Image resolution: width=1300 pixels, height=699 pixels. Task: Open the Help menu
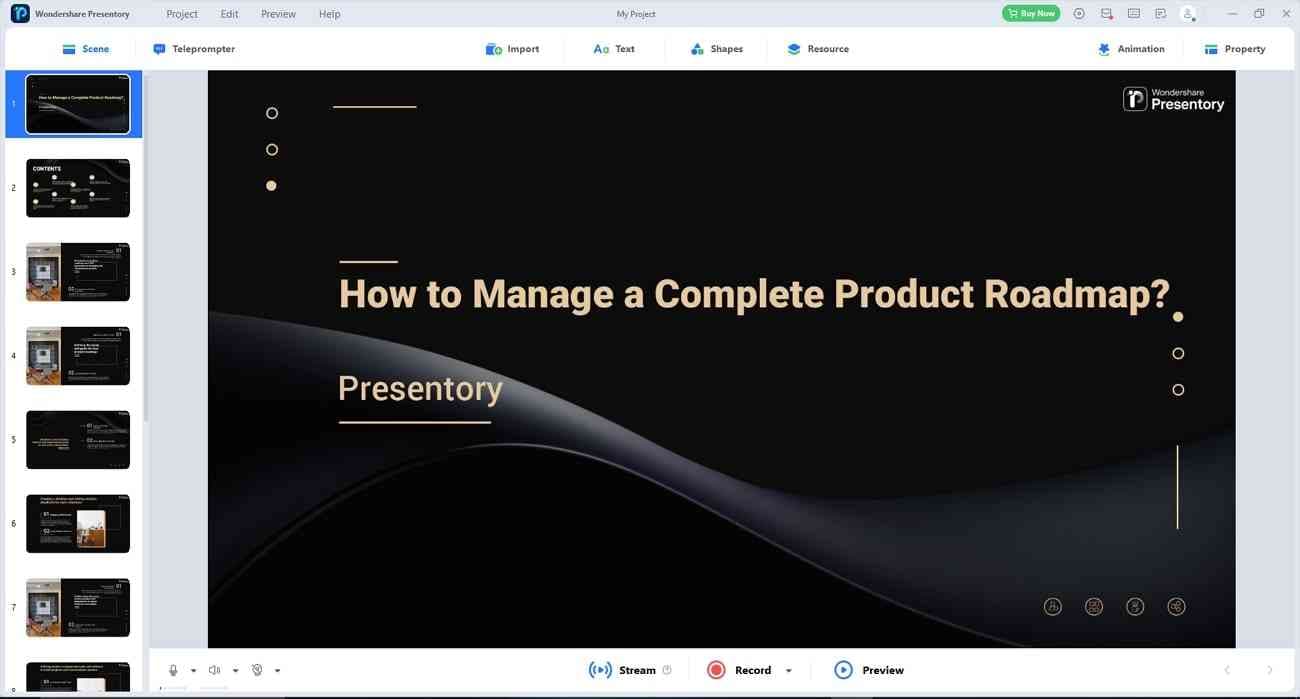pyautogui.click(x=329, y=14)
